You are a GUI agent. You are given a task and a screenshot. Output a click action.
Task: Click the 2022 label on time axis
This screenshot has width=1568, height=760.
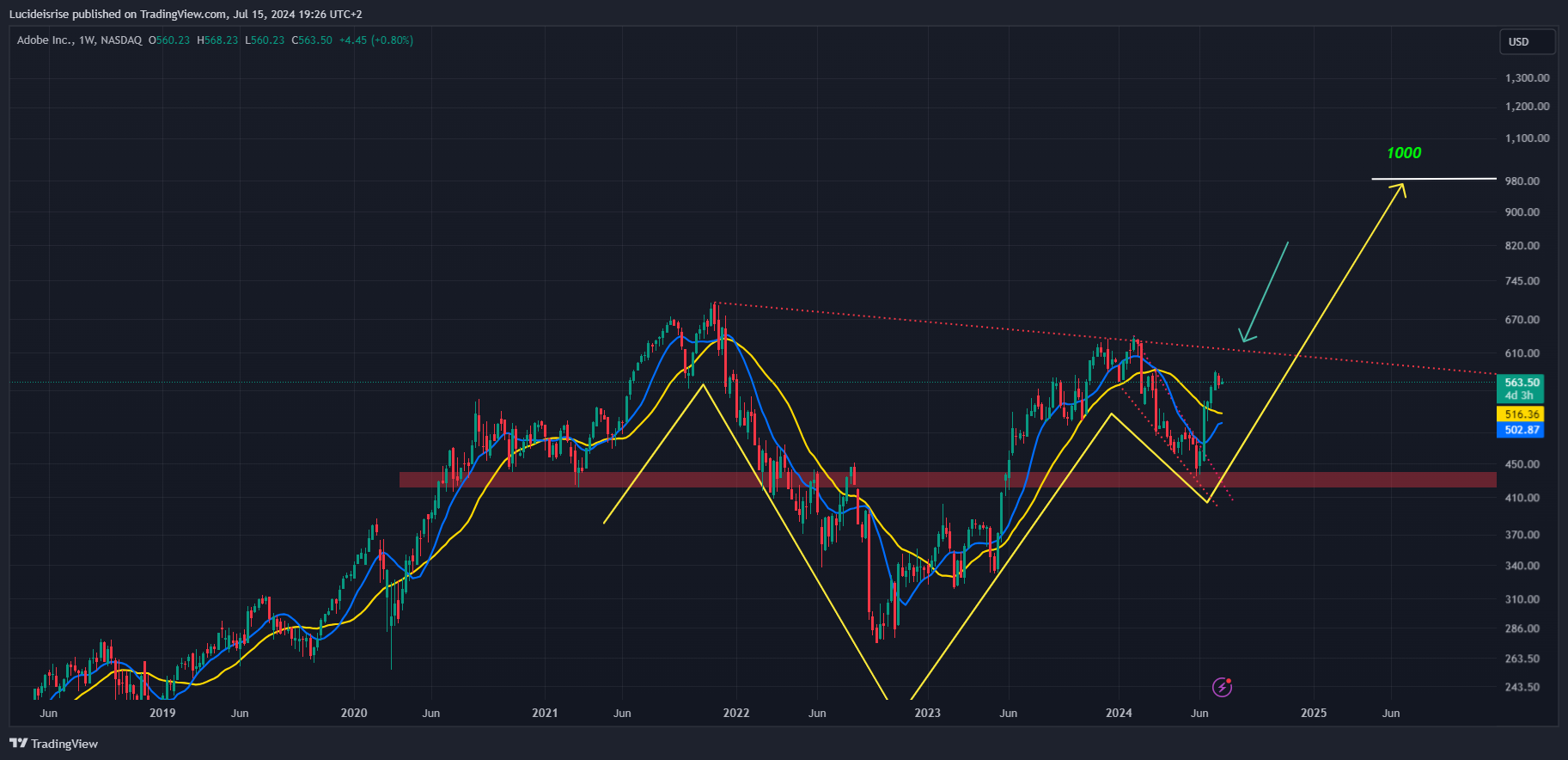pyautogui.click(x=736, y=713)
